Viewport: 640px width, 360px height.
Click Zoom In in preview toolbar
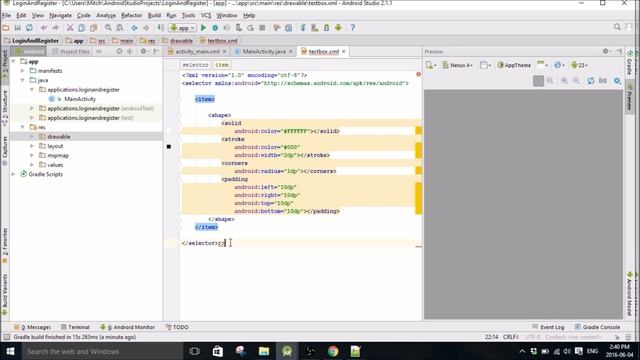click(x=564, y=81)
